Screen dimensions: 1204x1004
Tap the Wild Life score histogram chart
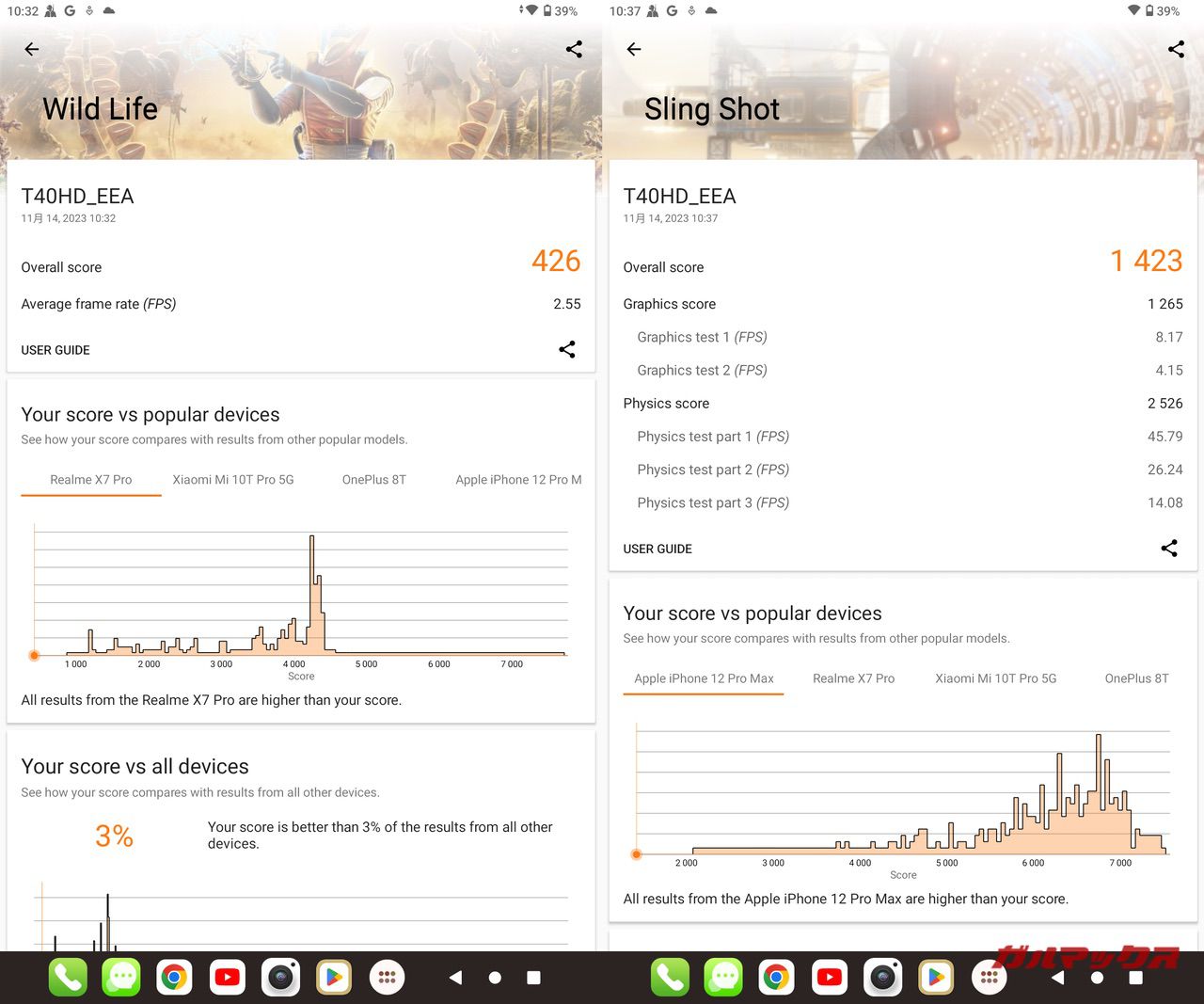[301, 595]
